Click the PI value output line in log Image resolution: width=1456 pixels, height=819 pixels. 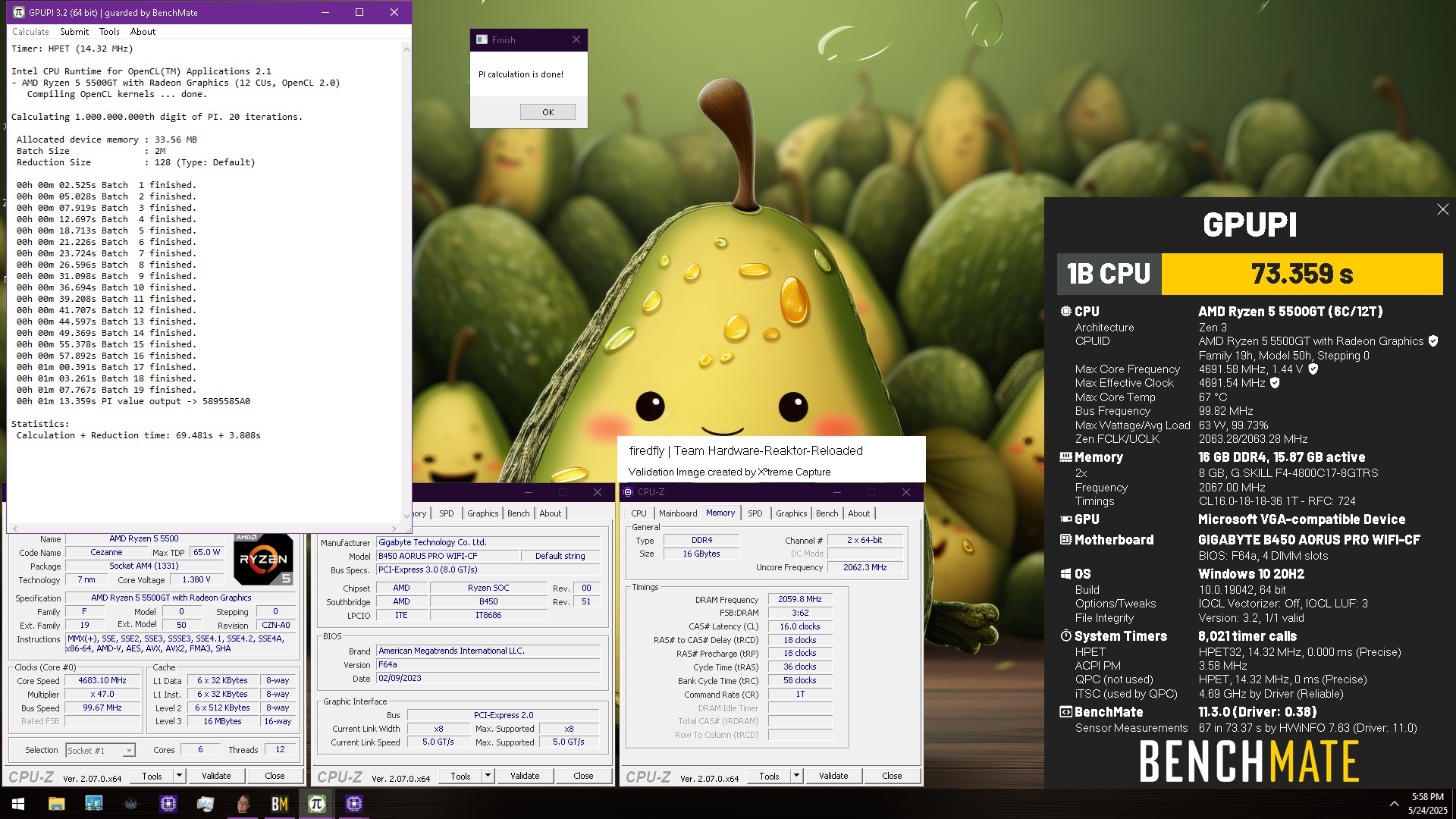point(133,401)
